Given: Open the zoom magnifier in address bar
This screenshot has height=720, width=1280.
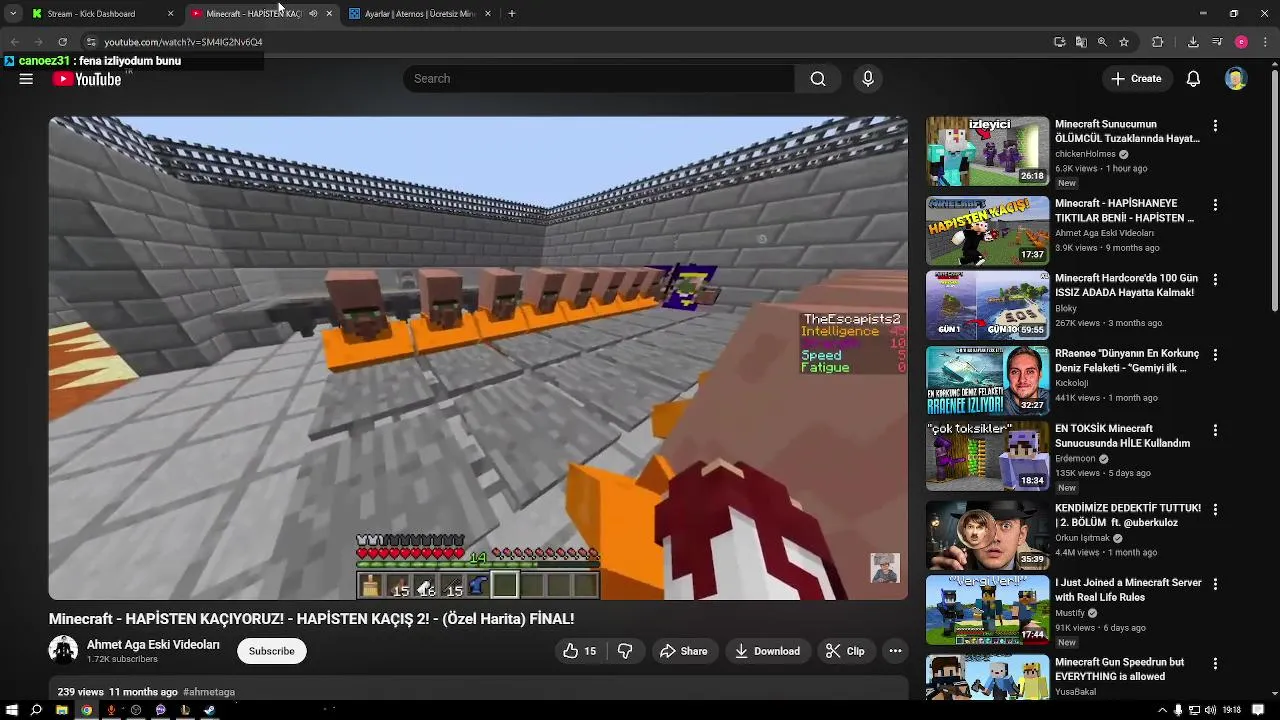Looking at the screenshot, I should click(x=1102, y=42).
